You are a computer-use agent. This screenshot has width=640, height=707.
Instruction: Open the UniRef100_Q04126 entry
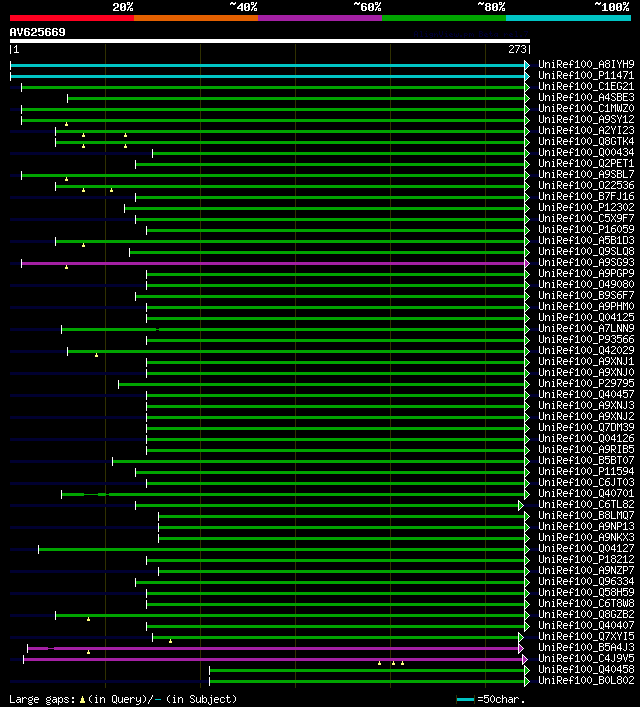tap(586, 438)
